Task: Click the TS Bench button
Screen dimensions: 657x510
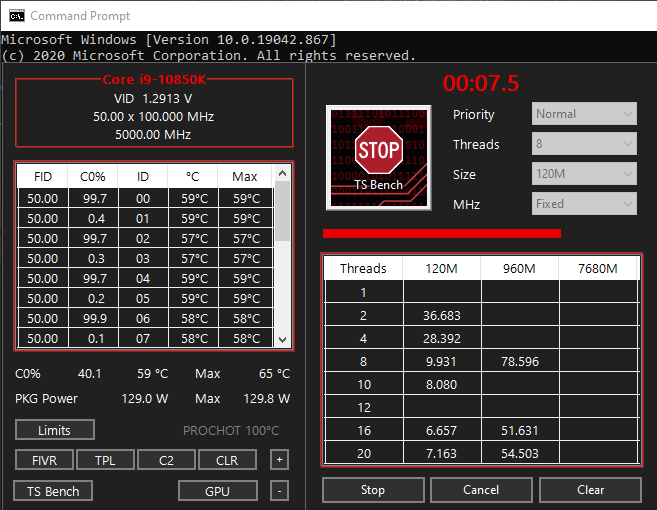Action: click(53, 491)
